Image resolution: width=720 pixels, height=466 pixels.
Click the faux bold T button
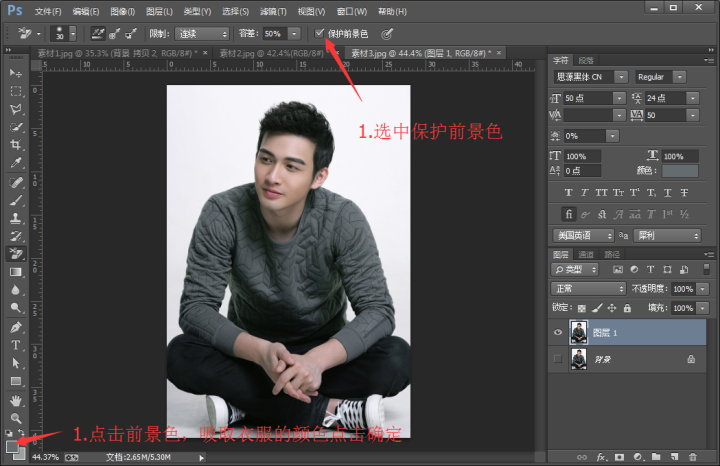pos(569,192)
